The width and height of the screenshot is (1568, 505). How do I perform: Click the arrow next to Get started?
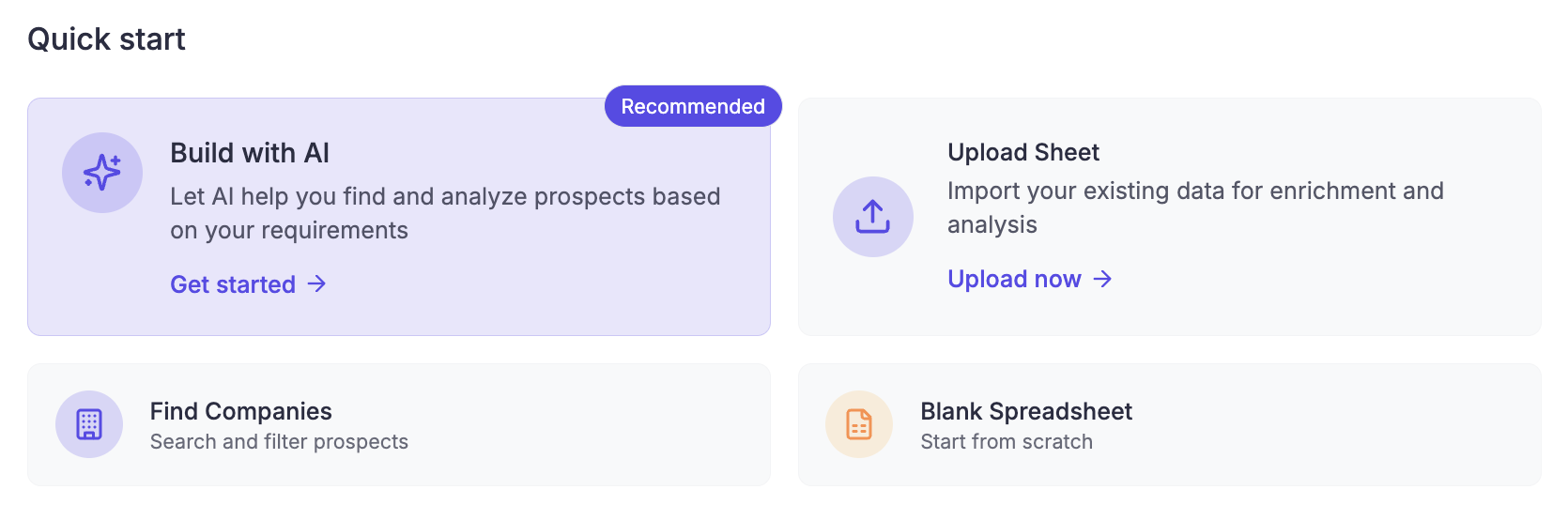pyautogui.click(x=317, y=284)
